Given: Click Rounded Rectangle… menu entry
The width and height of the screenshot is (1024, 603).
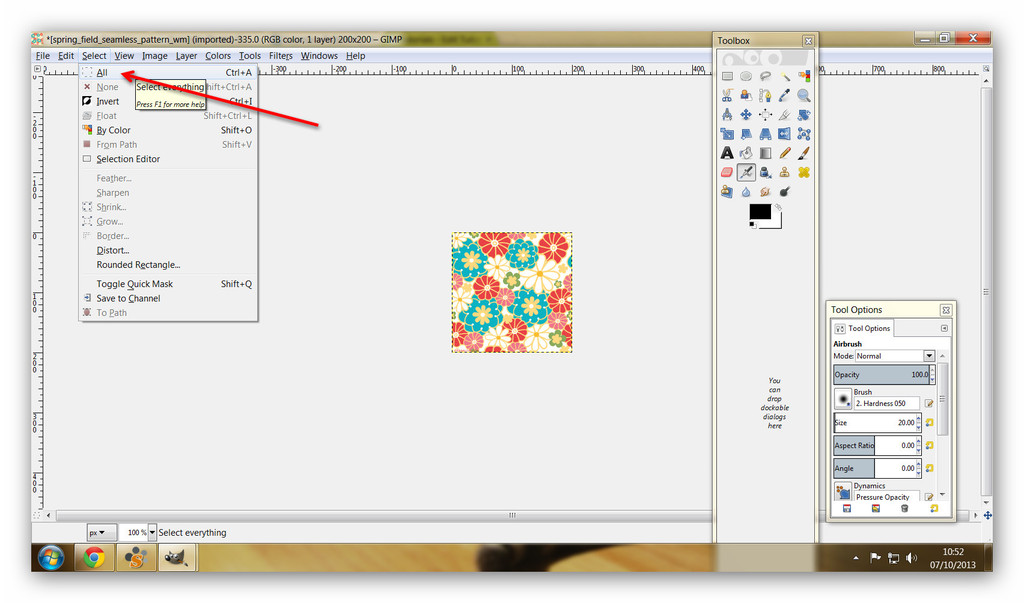Looking at the screenshot, I should click(168, 265).
